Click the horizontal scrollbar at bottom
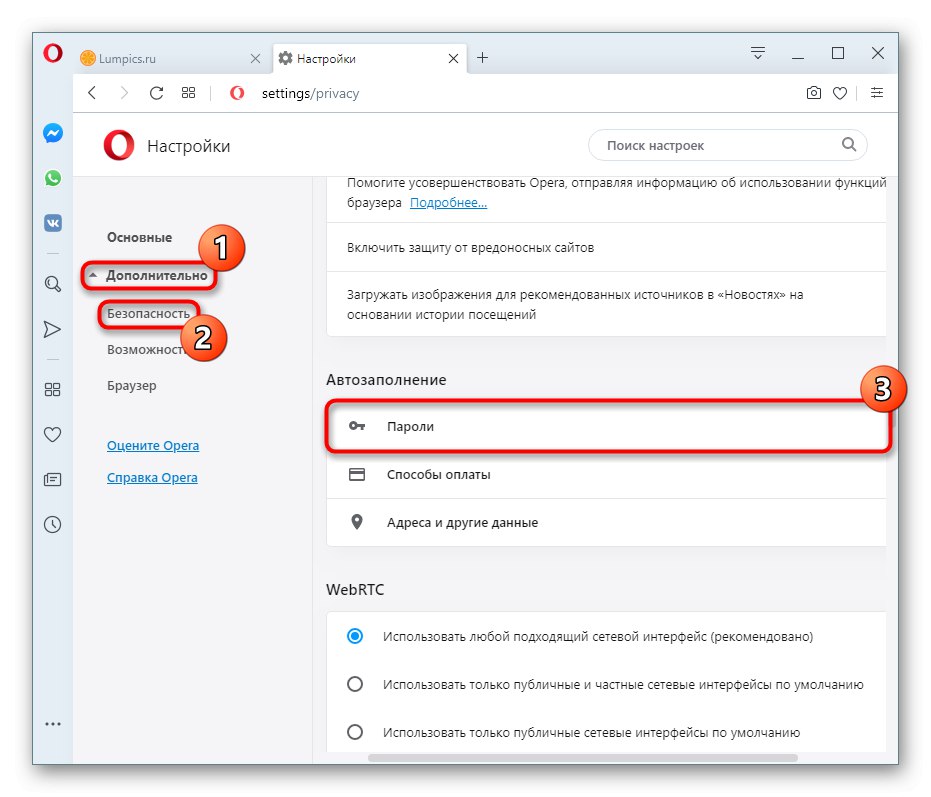The image size is (931, 797). [x=582, y=758]
